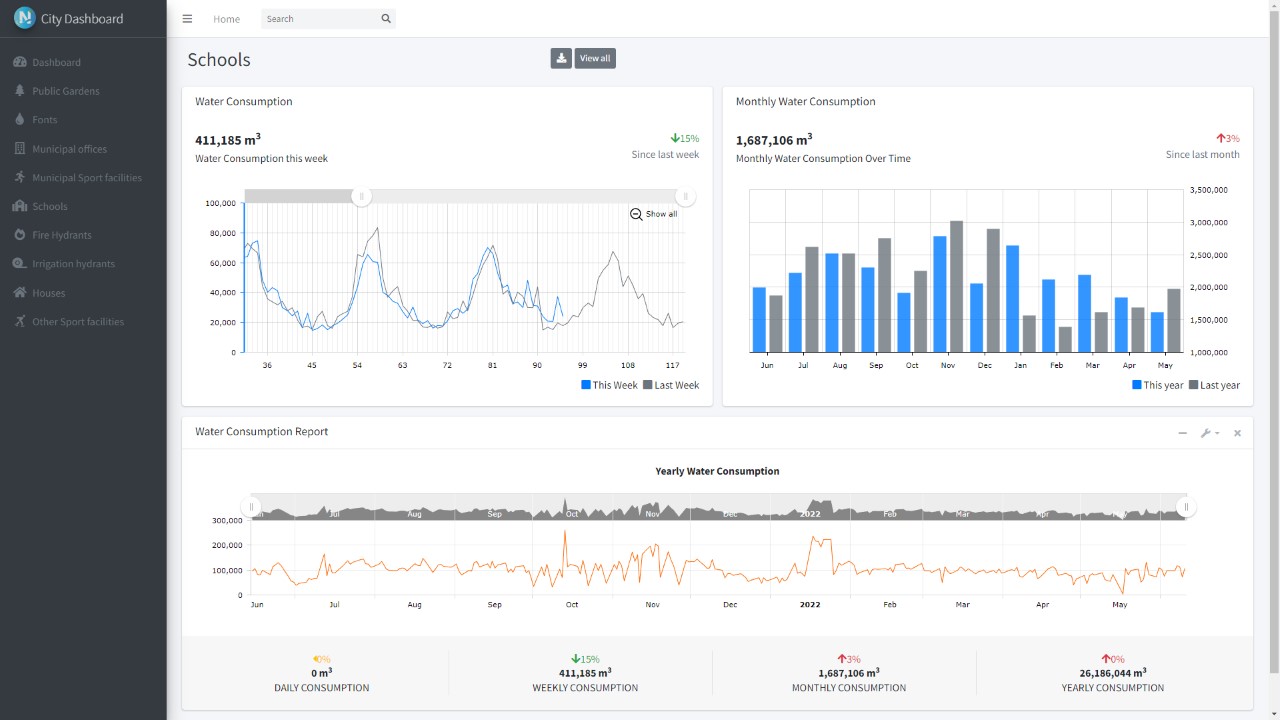The height and width of the screenshot is (720, 1280).
Task: Click the hamburger menu icon
Action: coord(187,19)
